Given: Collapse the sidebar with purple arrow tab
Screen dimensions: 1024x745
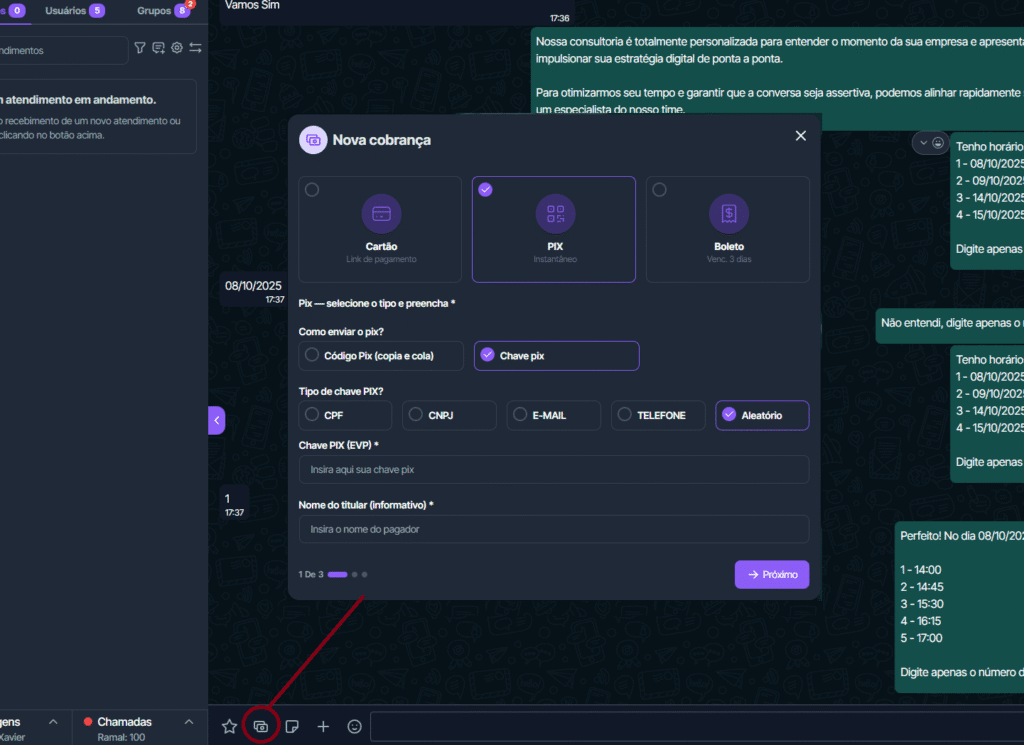Looking at the screenshot, I should (x=217, y=420).
